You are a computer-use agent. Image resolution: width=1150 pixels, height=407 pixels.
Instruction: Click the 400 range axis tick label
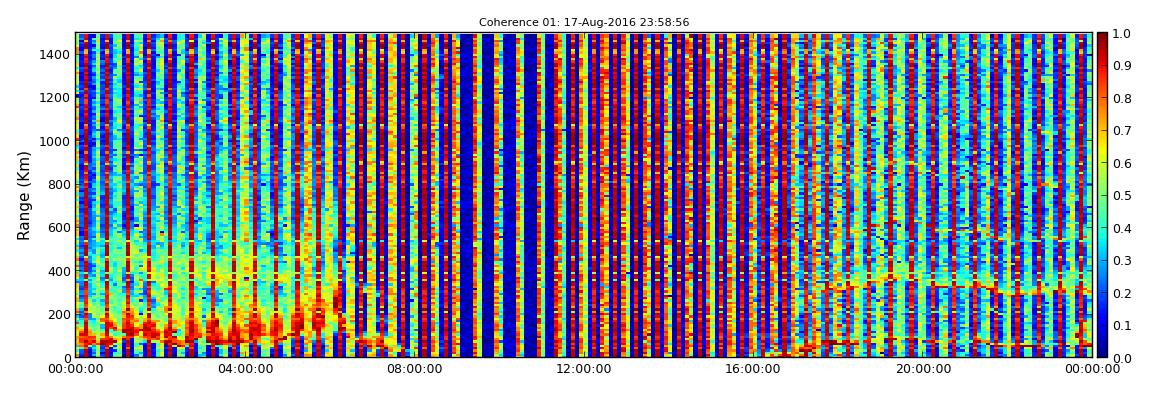(x=59, y=271)
